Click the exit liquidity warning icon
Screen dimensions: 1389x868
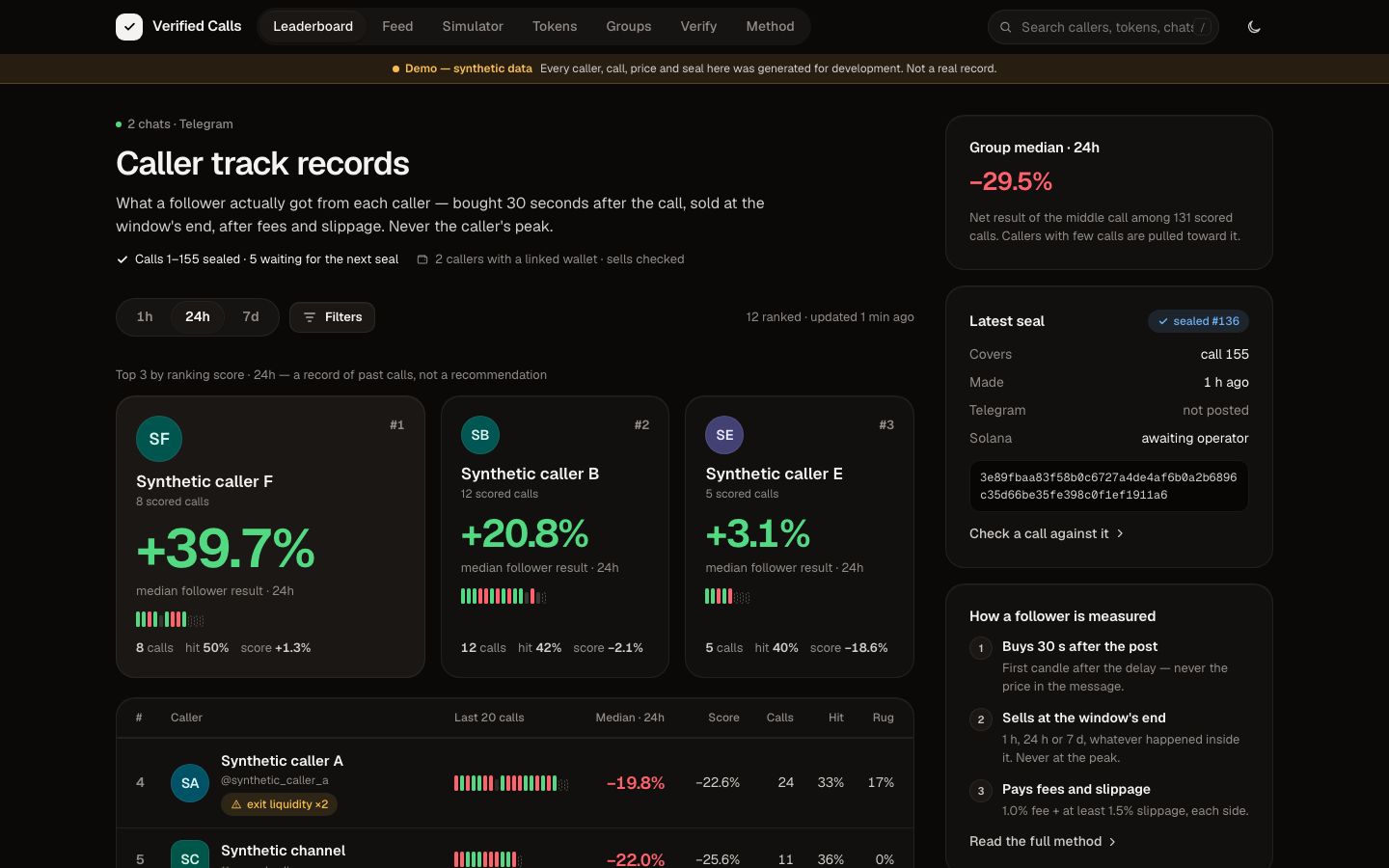coord(236,804)
